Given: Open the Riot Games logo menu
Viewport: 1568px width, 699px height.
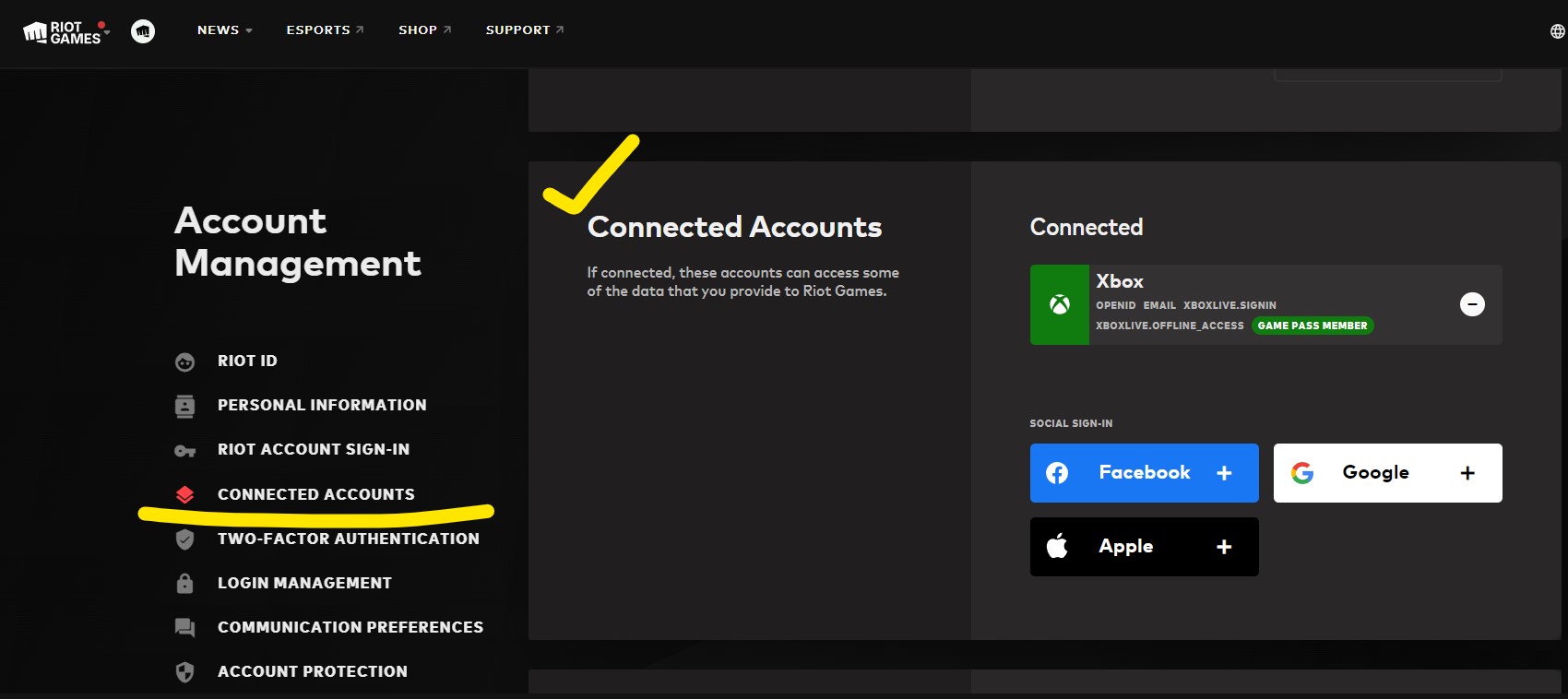Looking at the screenshot, I should tap(66, 31).
